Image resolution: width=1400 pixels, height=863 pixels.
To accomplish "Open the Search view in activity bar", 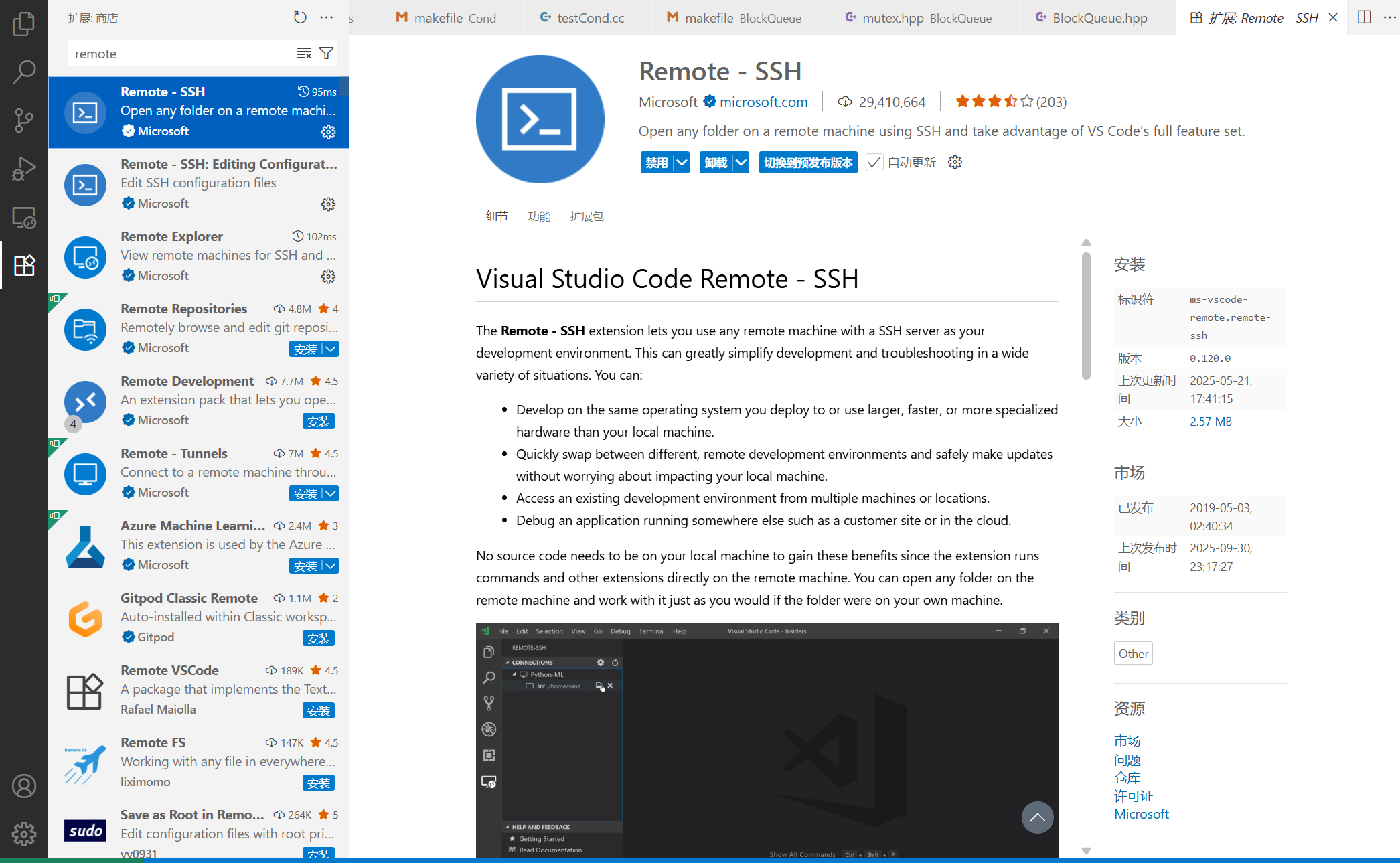I will coord(24,72).
